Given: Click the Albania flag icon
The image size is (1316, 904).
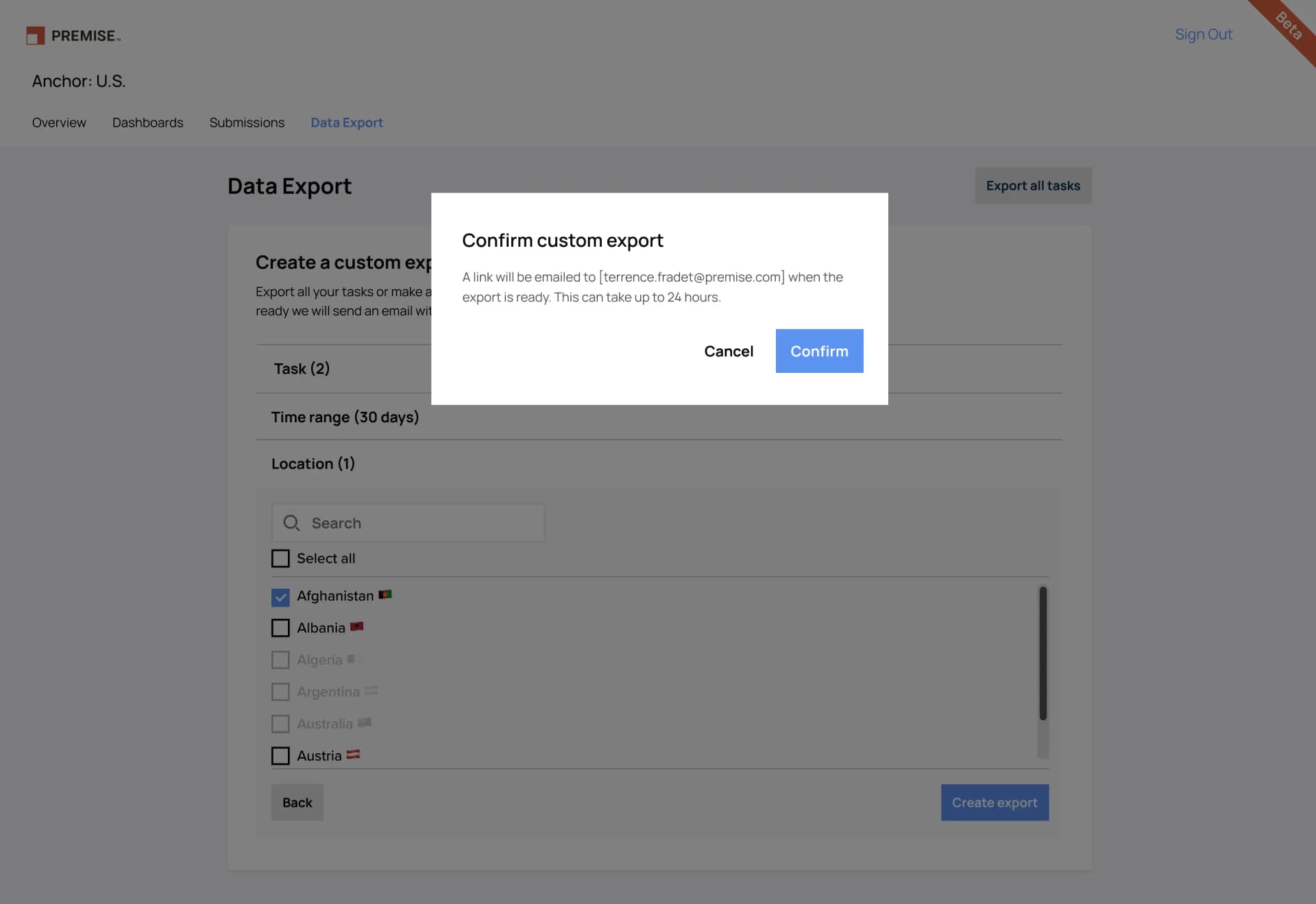Looking at the screenshot, I should 357,626.
